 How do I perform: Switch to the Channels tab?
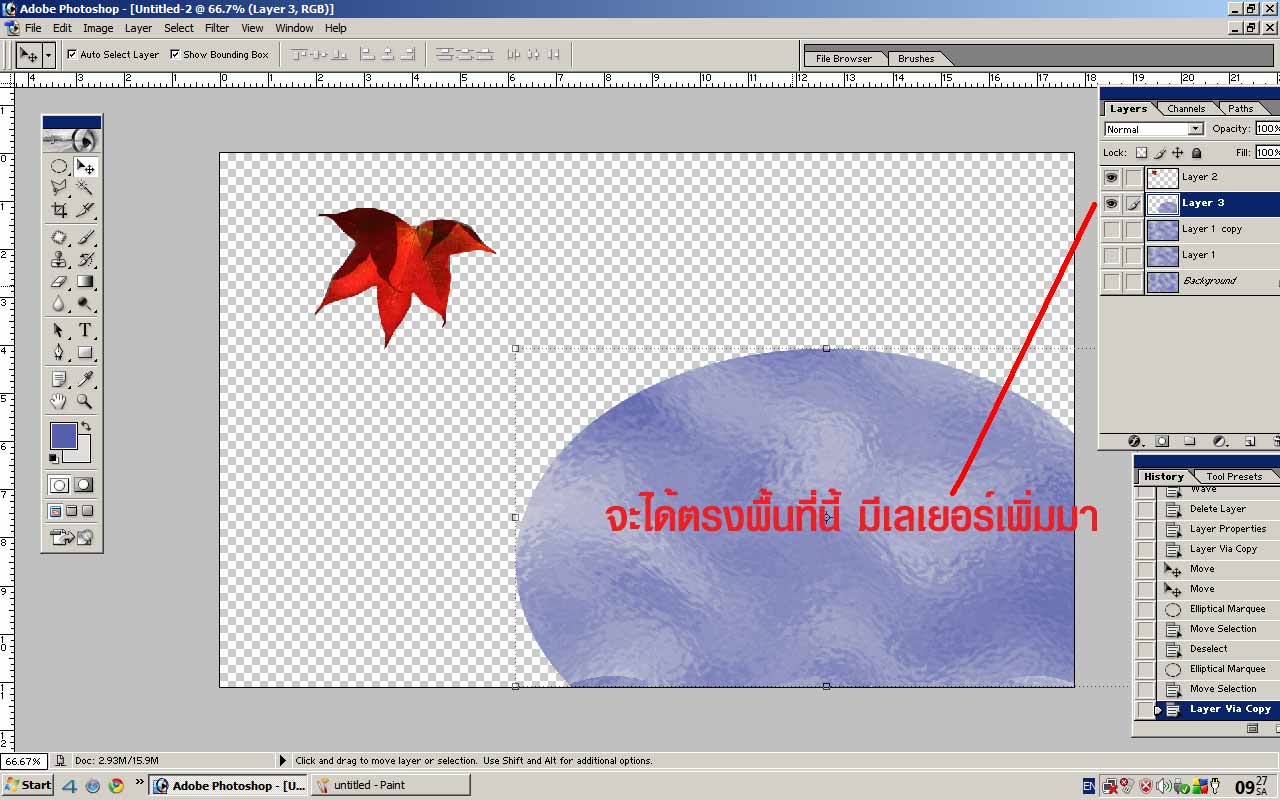(x=1186, y=109)
